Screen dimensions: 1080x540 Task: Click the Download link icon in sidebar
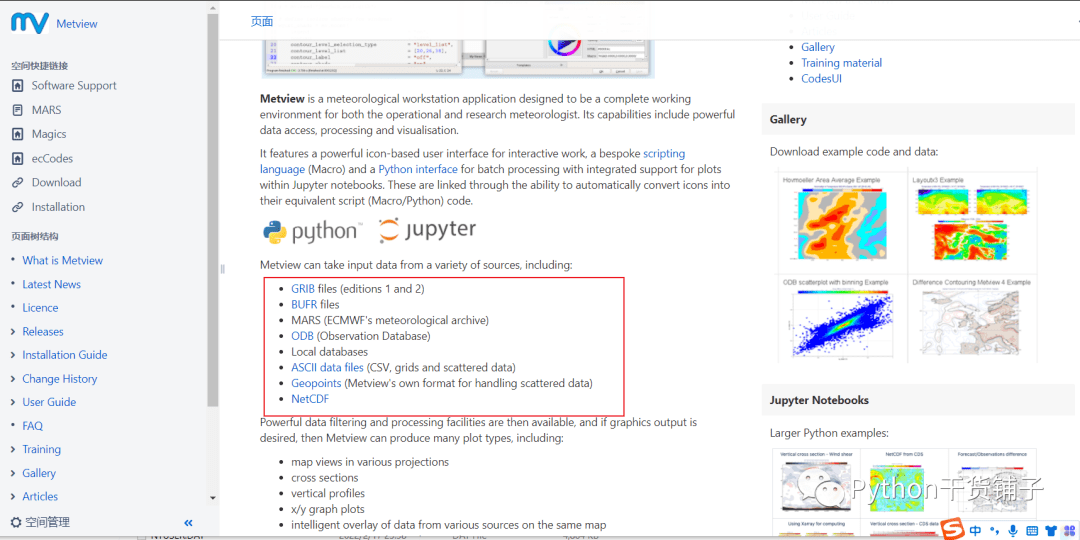[17, 183]
